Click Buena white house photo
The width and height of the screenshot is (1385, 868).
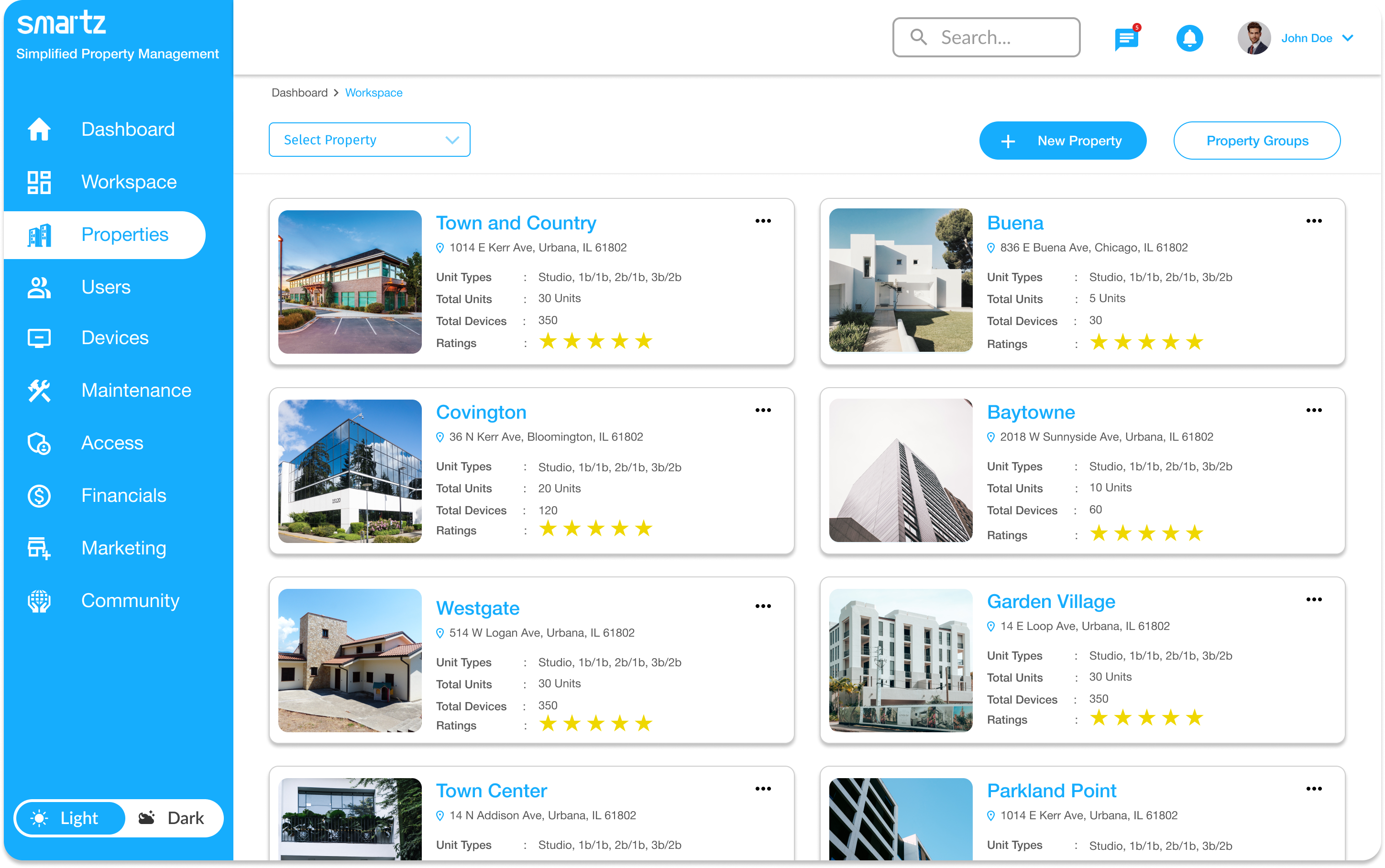901,280
